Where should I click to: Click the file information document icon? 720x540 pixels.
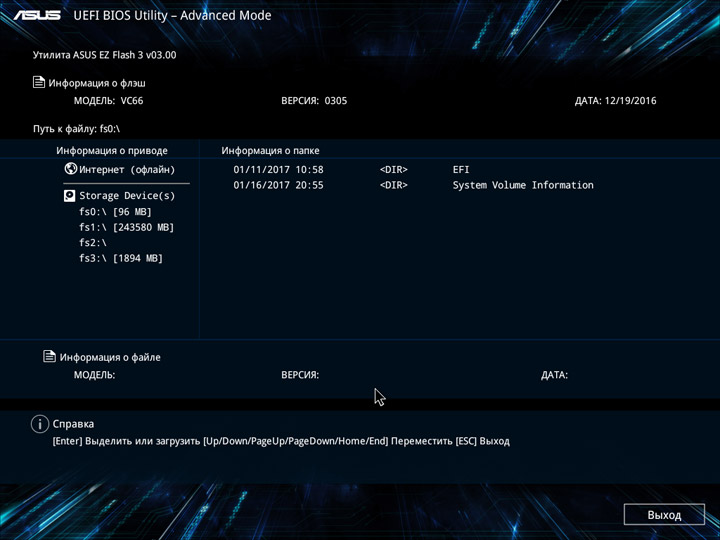click(49, 356)
